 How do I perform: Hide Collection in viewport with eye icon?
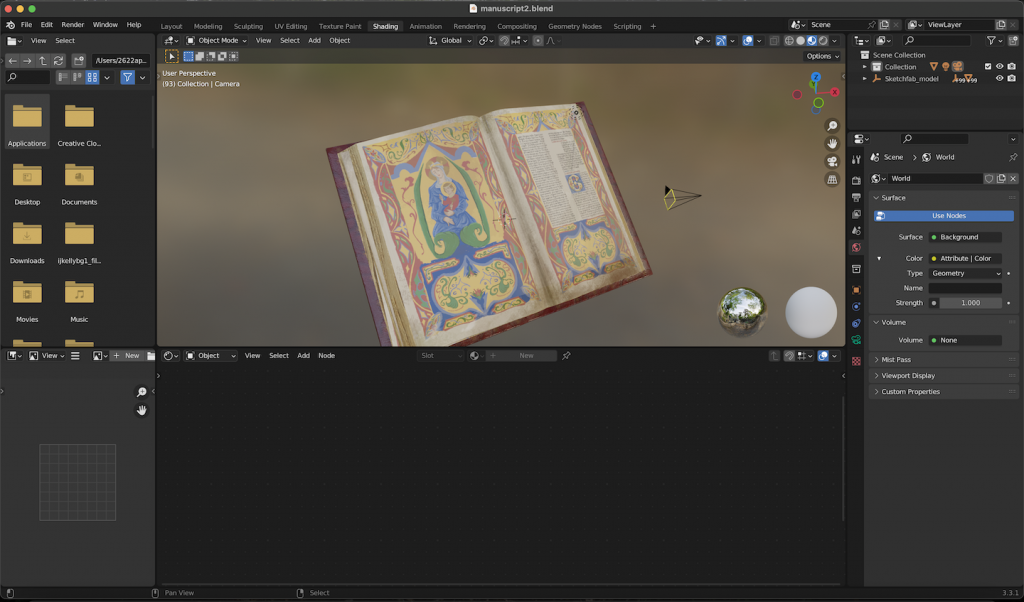point(999,67)
